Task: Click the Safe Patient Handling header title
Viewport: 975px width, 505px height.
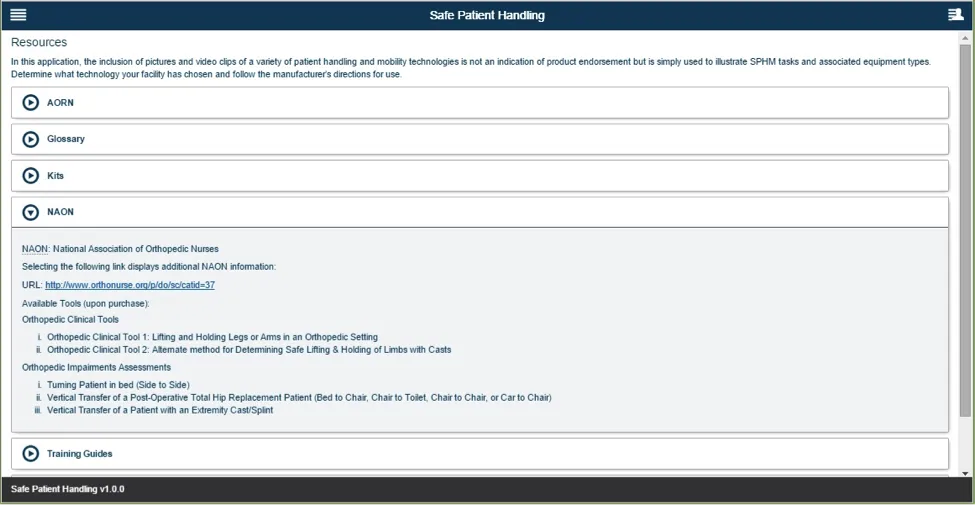Action: 487,15
